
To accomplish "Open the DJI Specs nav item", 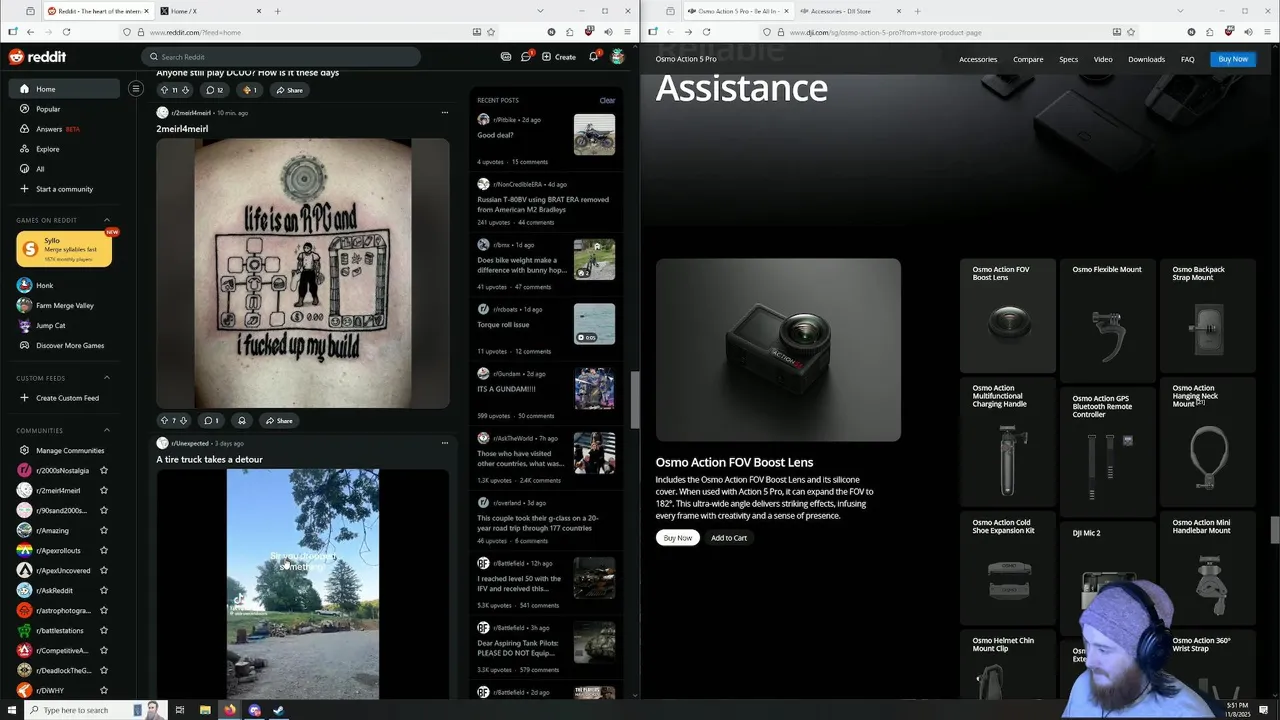I will (1069, 59).
